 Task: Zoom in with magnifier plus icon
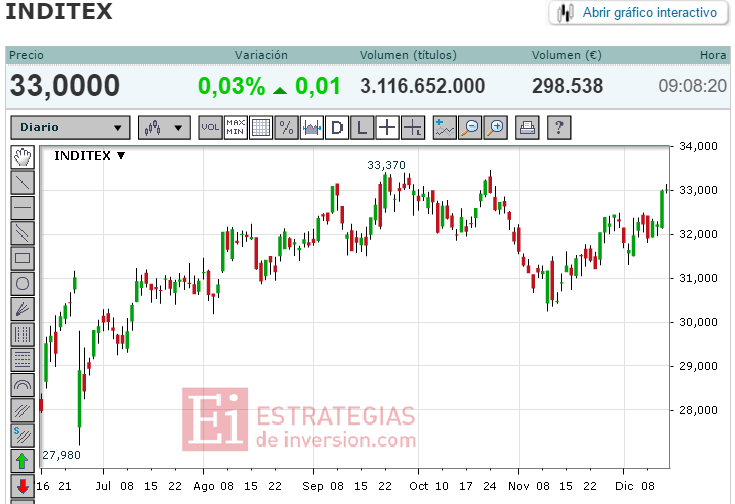pyautogui.click(x=495, y=128)
